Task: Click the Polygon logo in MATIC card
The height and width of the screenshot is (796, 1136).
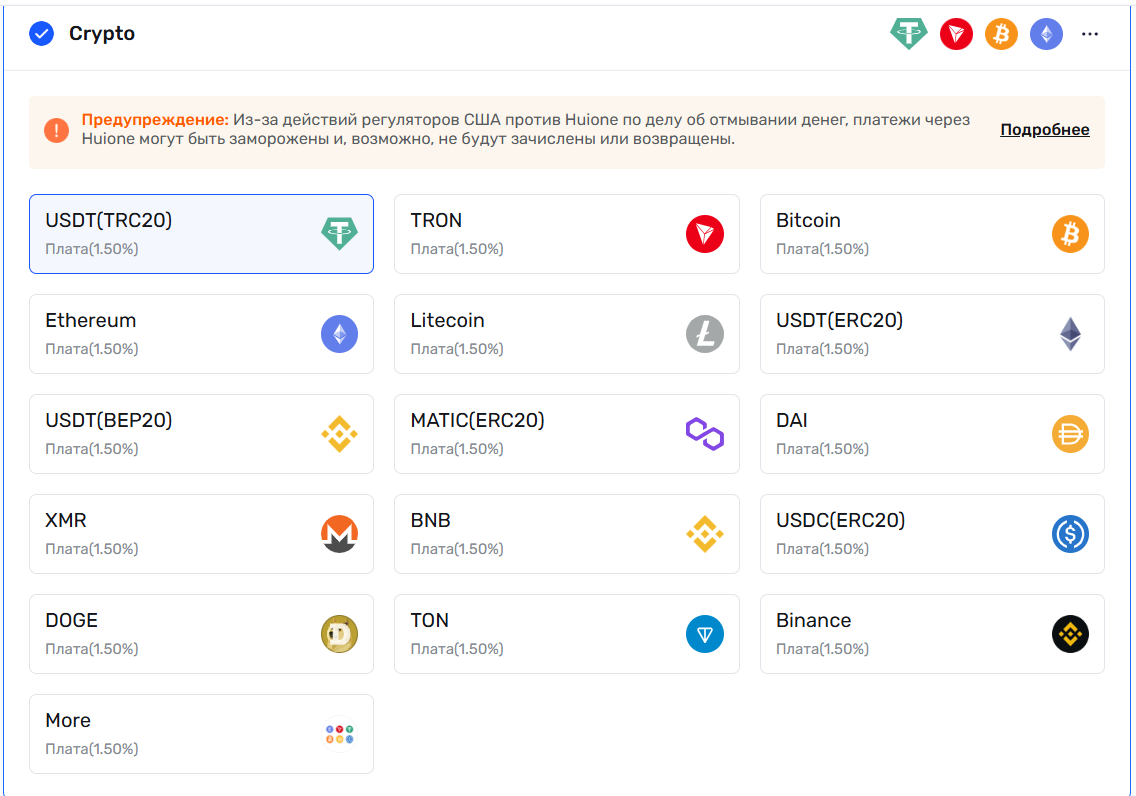Action: point(704,434)
